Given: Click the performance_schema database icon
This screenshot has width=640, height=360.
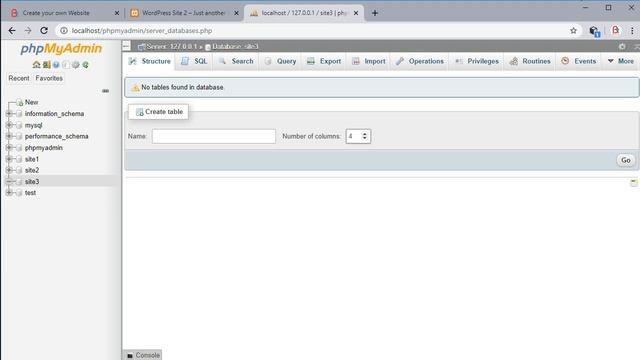Looking at the screenshot, I should click(x=19, y=136).
